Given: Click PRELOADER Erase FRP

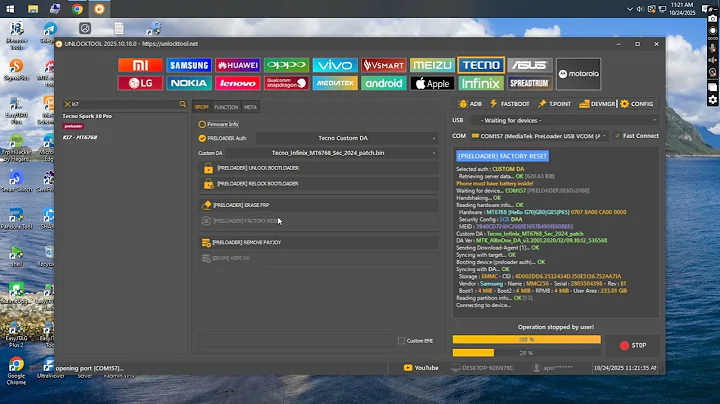Looking at the screenshot, I should [x=318, y=205].
